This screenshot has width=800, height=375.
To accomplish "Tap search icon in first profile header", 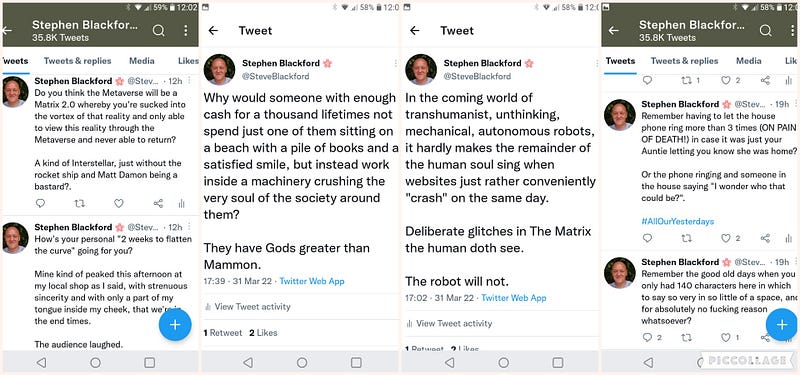I will 159,31.
